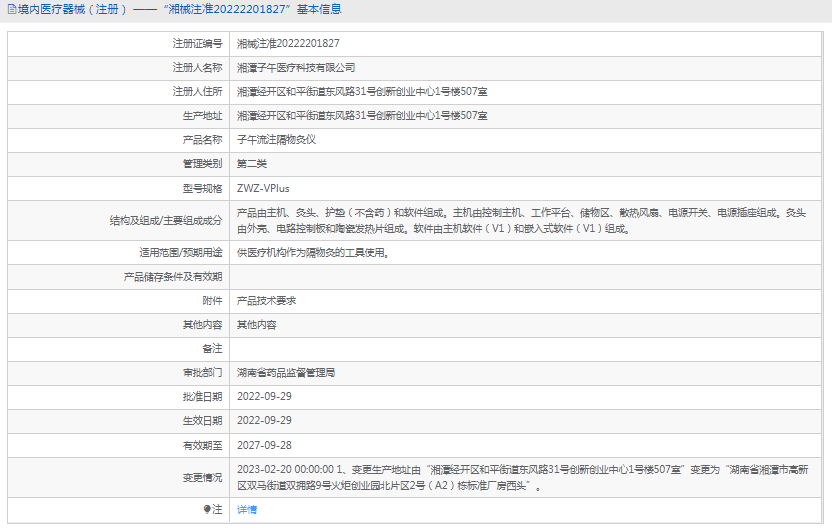
Task: Click the 注册人住所 address value
Action: coord(362,92)
